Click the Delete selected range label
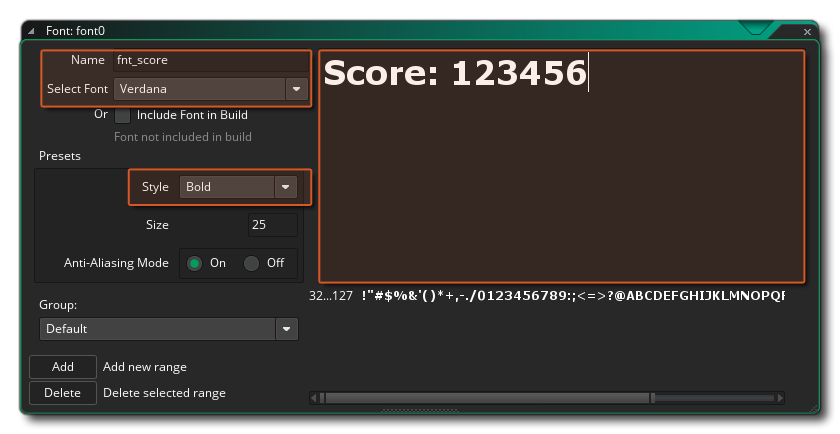This screenshot has height=434, width=840. coord(164,393)
